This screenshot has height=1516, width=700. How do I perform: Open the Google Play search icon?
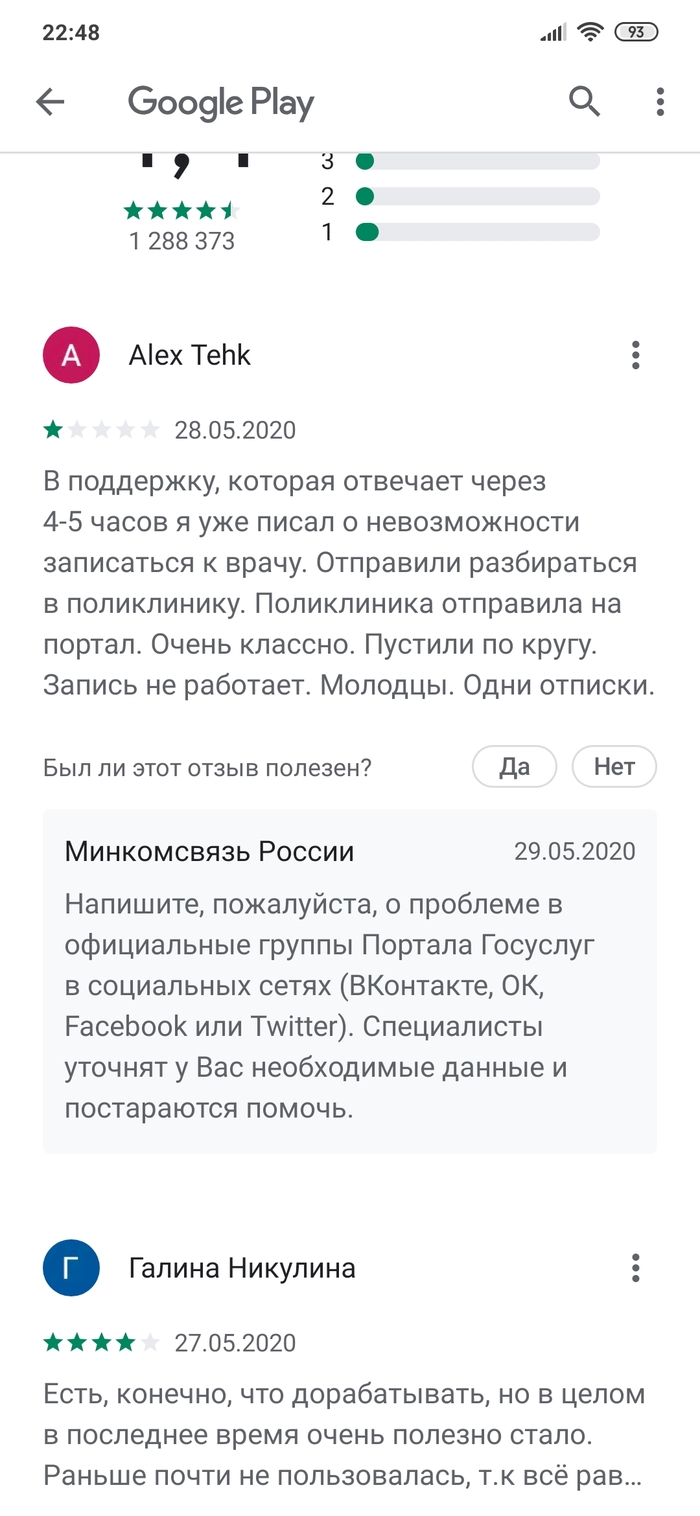[x=584, y=101]
